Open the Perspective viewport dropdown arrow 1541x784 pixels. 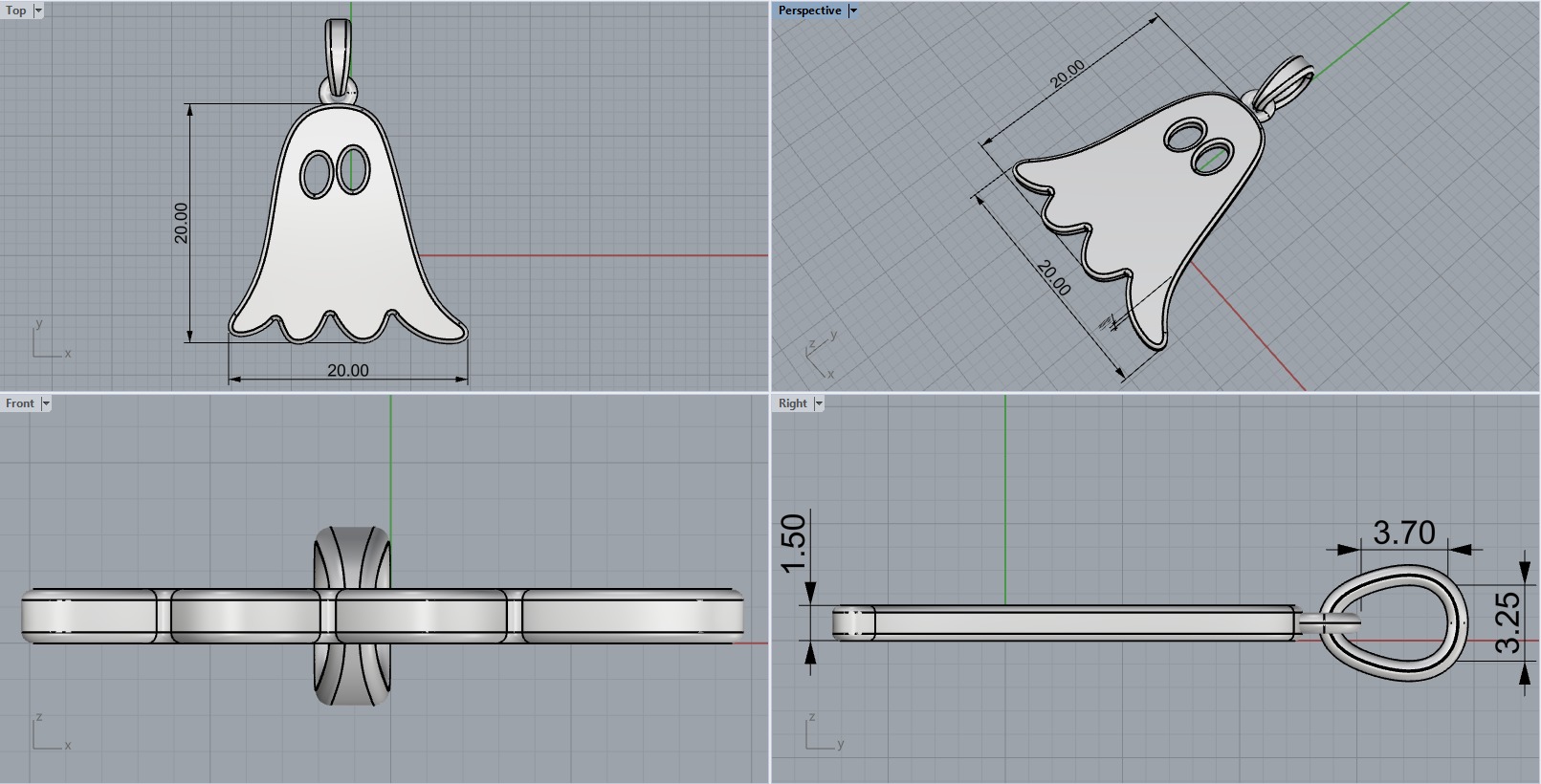(853, 11)
